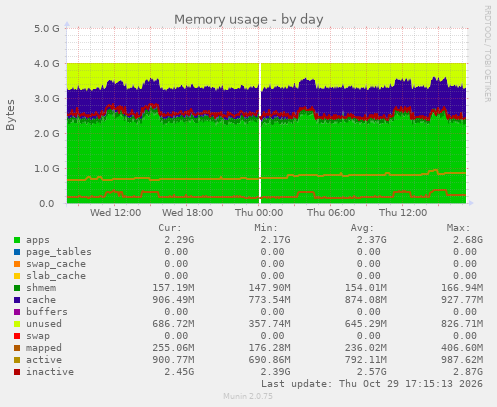
Task: Click the slab_cache yellow legend swatch
Action: pos(17,276)
